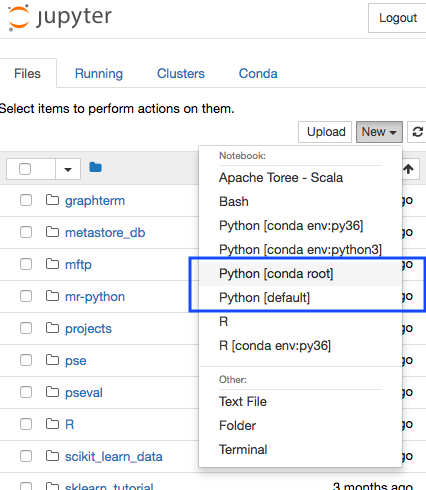This screenshot has width=426, height=490.
Task: Check the mr-python row checkbox
Action: (x=26, y=296)
